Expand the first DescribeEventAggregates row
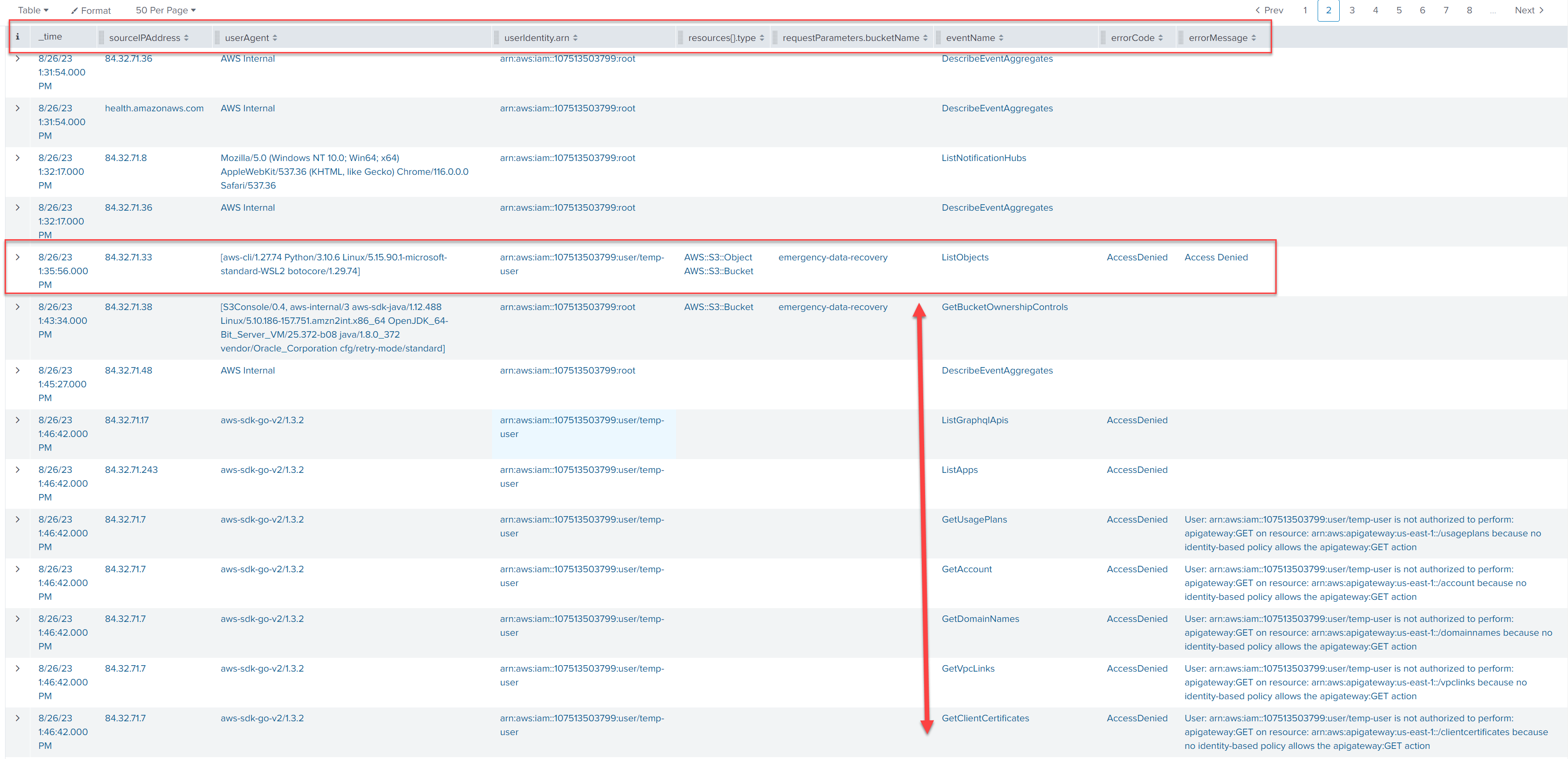Image resolution: width=1568 pixels, height=759 pixels. (x=17, y=58)
